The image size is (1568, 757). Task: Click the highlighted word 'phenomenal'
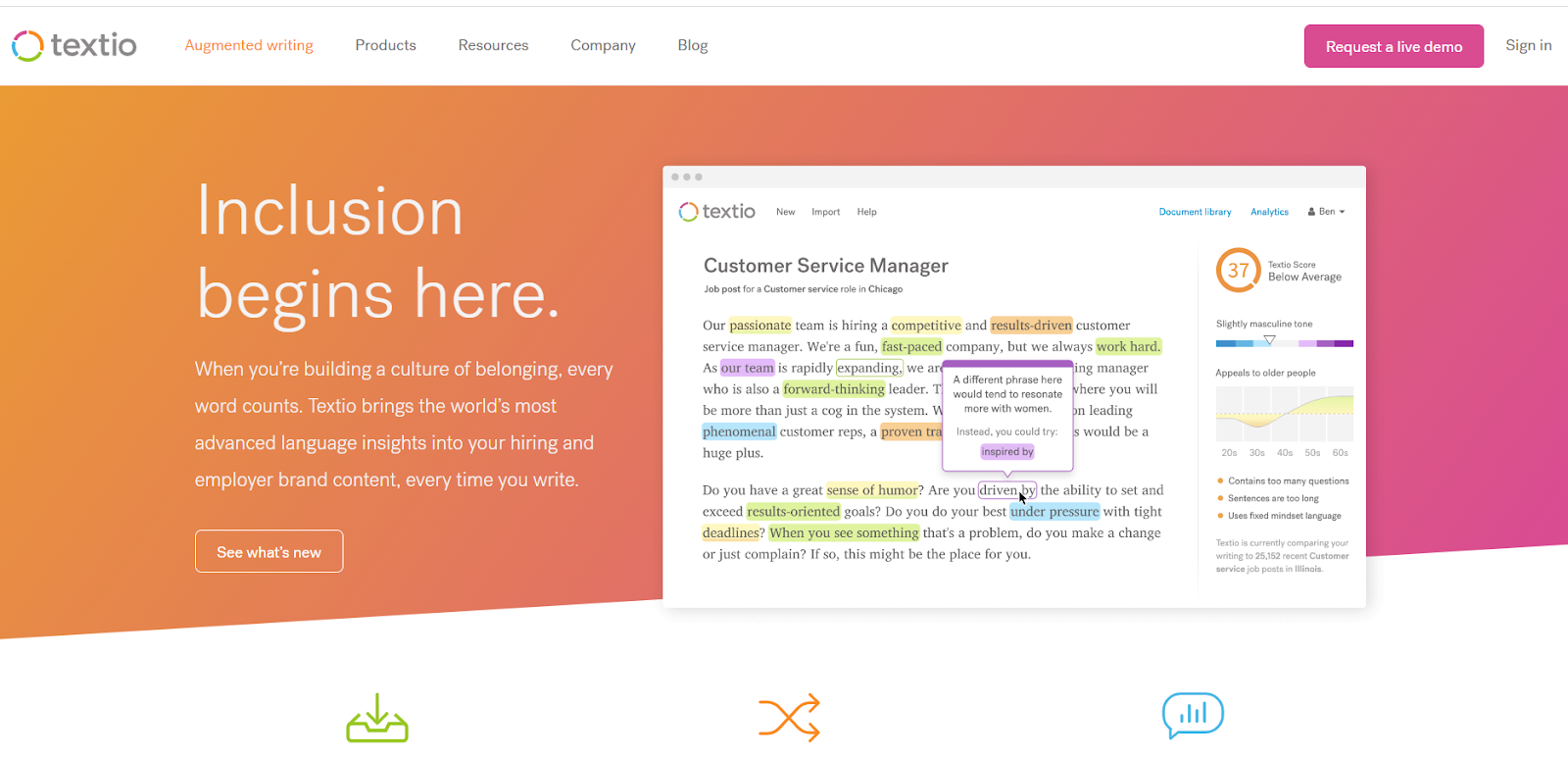pos(739,431)
